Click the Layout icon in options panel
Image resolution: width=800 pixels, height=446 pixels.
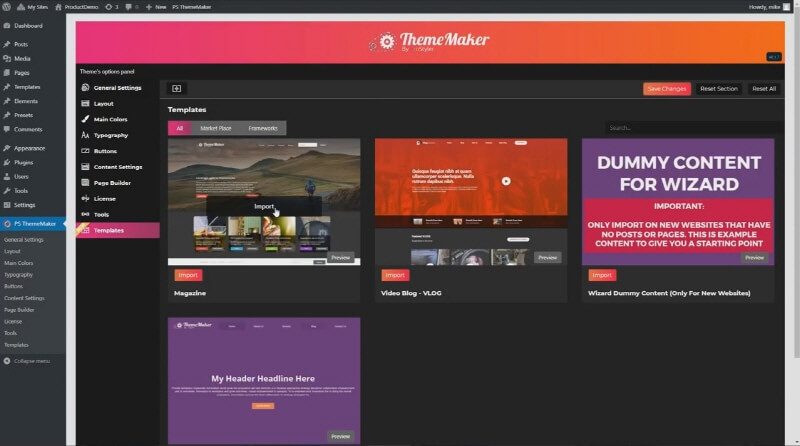click(85, 104)
